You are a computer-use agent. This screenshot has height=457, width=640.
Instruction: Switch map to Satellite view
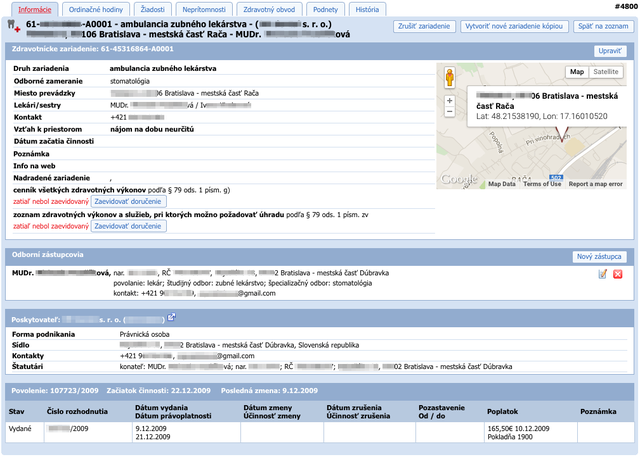pyautogui.click(x=606, y=72)
